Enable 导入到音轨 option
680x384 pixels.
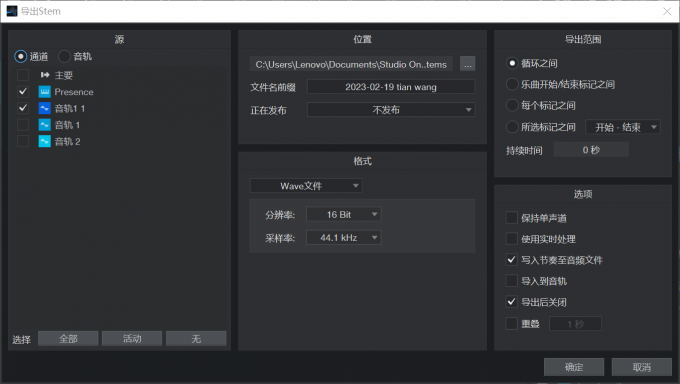tap(512, 281)
